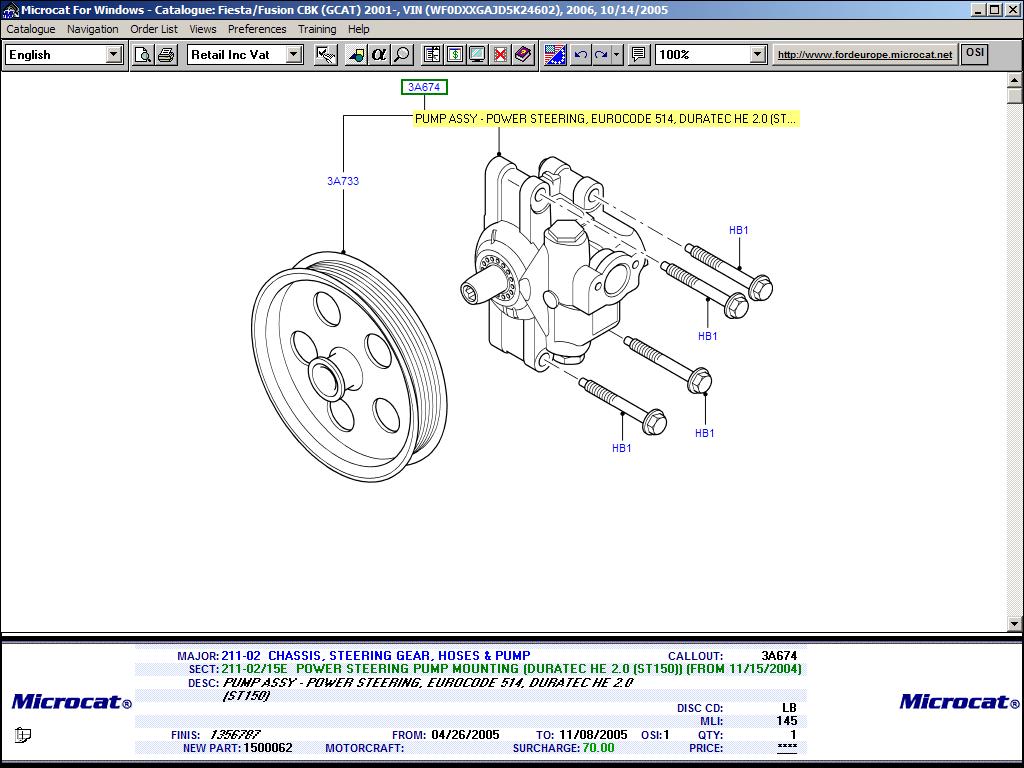Click the speech bubble notes icon

pyautogui.click(x=639, y=55)
